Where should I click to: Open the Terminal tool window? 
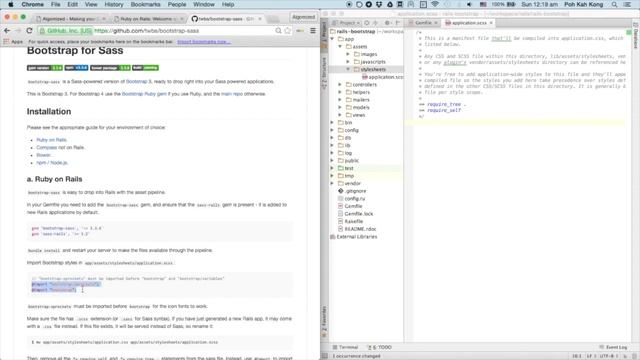pos(345,347)
